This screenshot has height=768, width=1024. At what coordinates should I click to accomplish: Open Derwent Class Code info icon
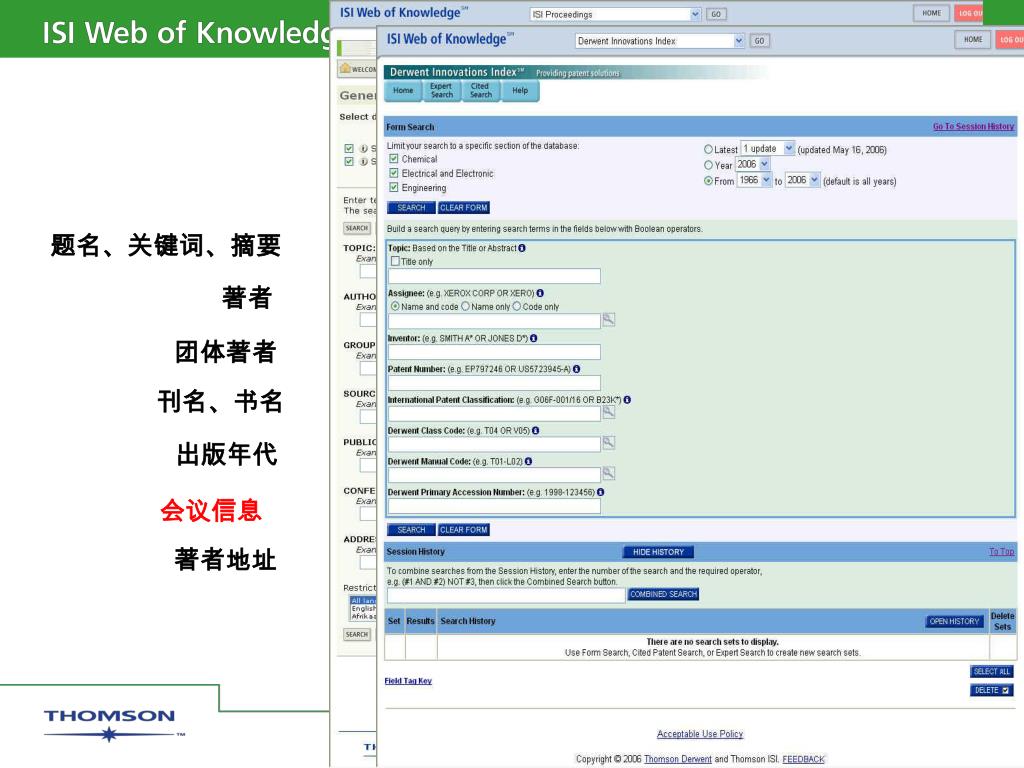pos(536,430)
